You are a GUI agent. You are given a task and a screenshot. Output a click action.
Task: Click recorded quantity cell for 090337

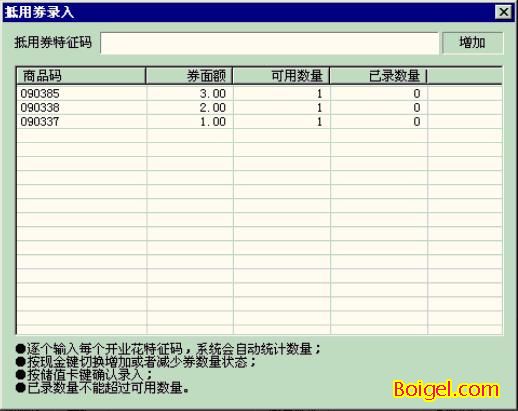(x=379, y=121)
